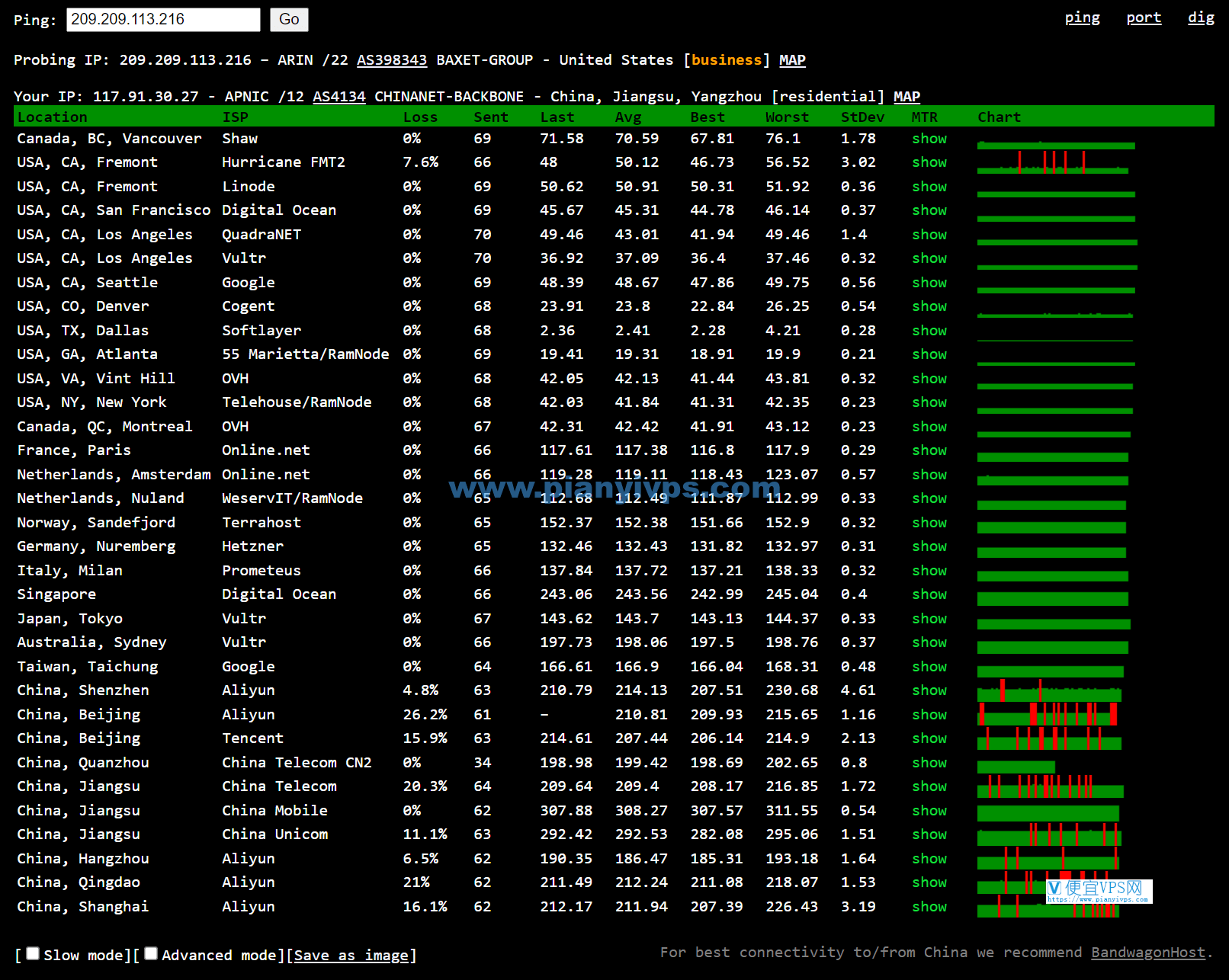Select the 7.6% loss value for Fremont Hurricane
The height and width of the screenshot is (980, 1229).
tap(420, 162)
